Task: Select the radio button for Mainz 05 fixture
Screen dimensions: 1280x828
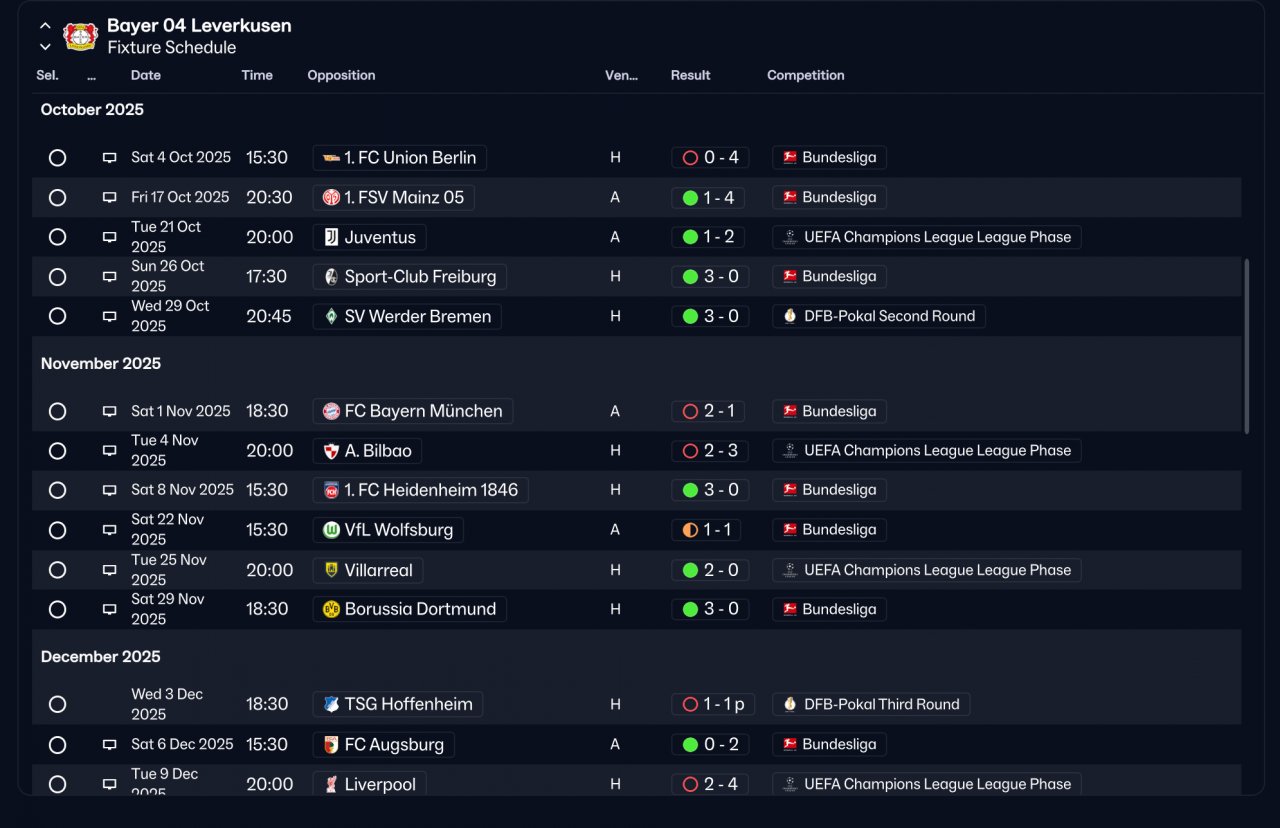Action: coord(57,198)
